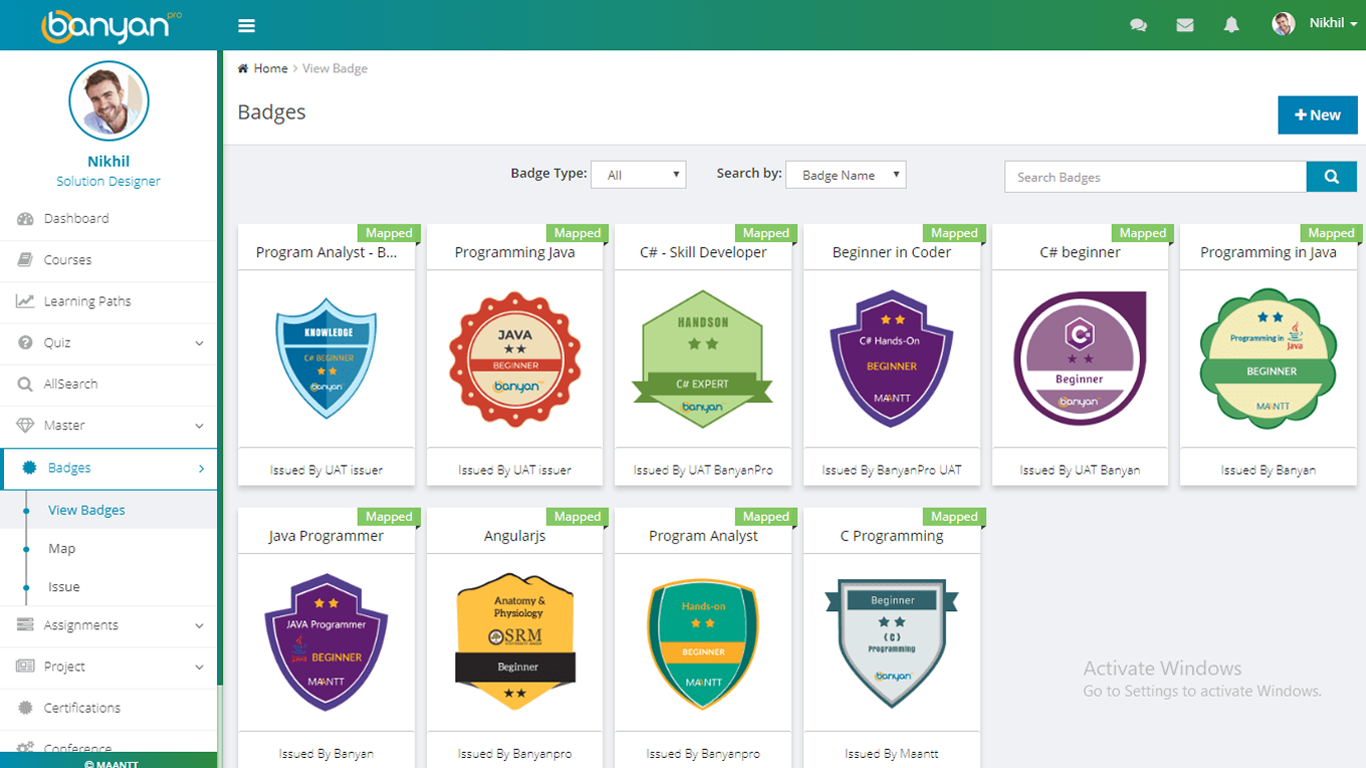Image resolution: width=1366 pixels, height=768 pixels.
Task: Select the Map submenu item
Action: click(x=108, y=548)
